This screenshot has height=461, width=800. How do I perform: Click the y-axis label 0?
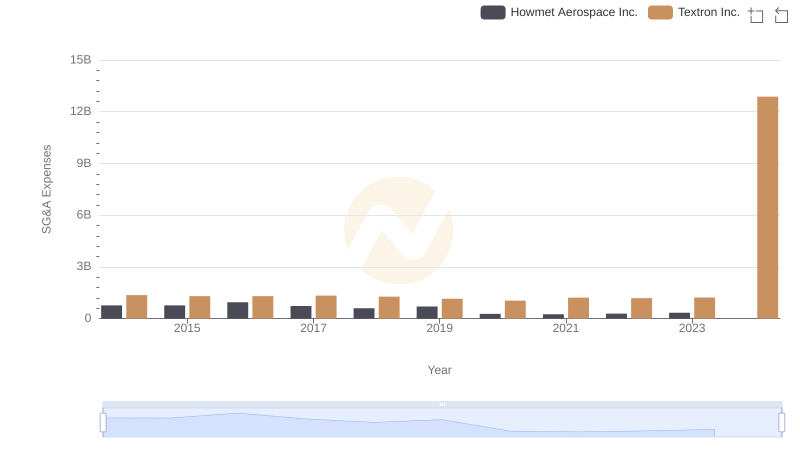click(x=88, y=318)
